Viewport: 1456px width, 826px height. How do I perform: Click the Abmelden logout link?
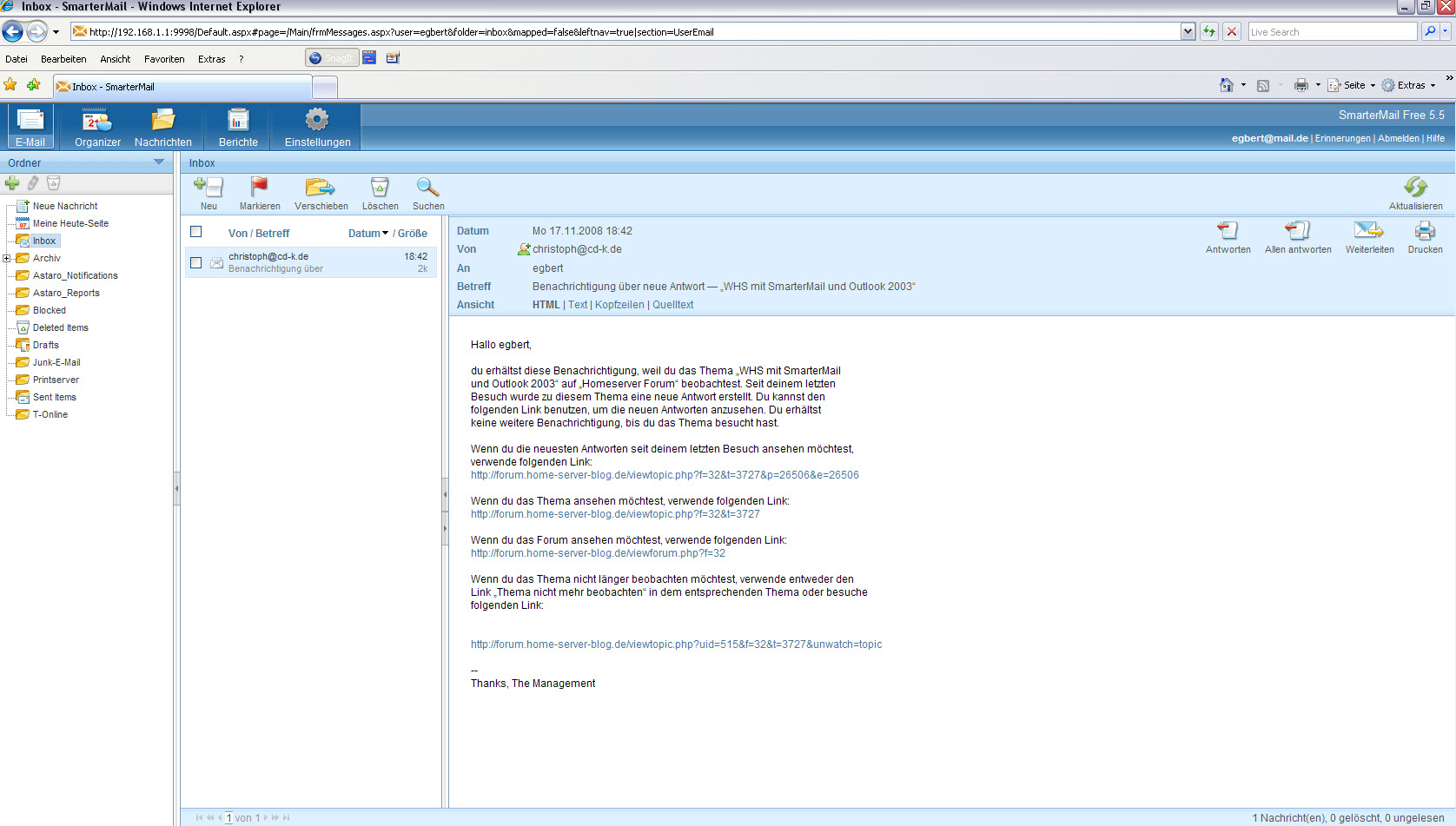pyautogui.click(x=1398, y=138)
